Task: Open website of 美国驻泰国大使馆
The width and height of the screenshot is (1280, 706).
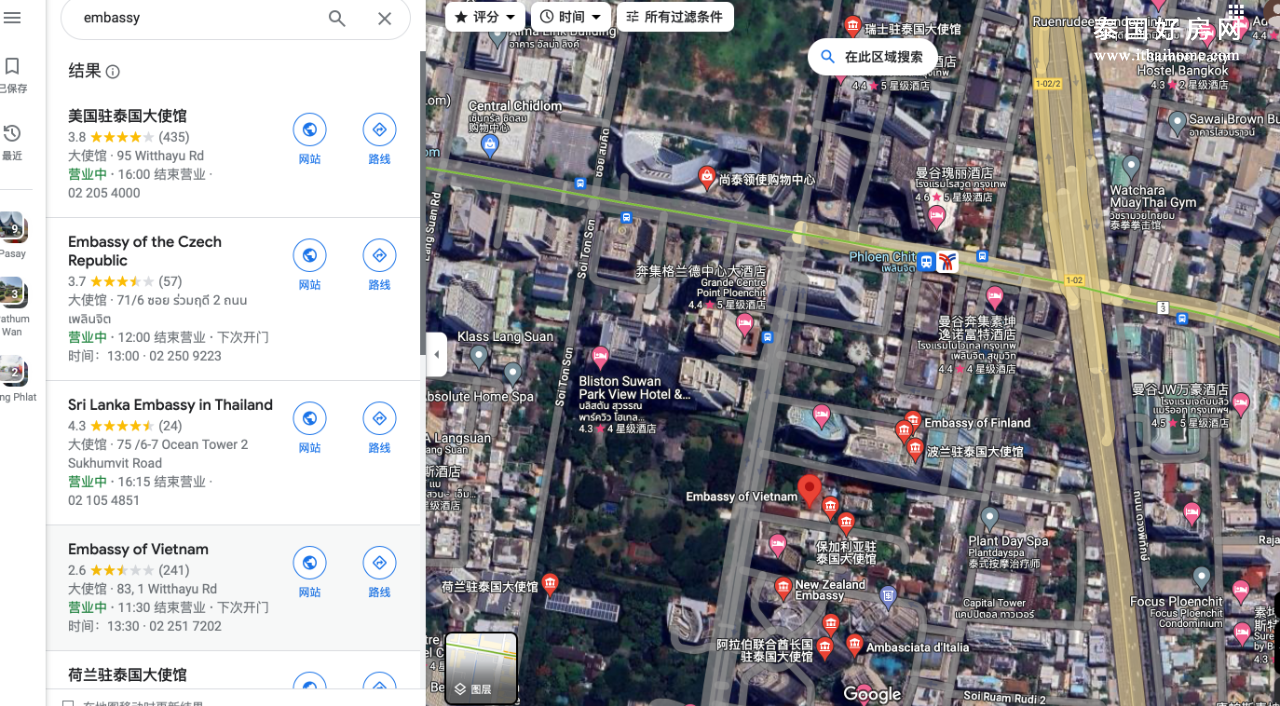Action: [309, 129]
